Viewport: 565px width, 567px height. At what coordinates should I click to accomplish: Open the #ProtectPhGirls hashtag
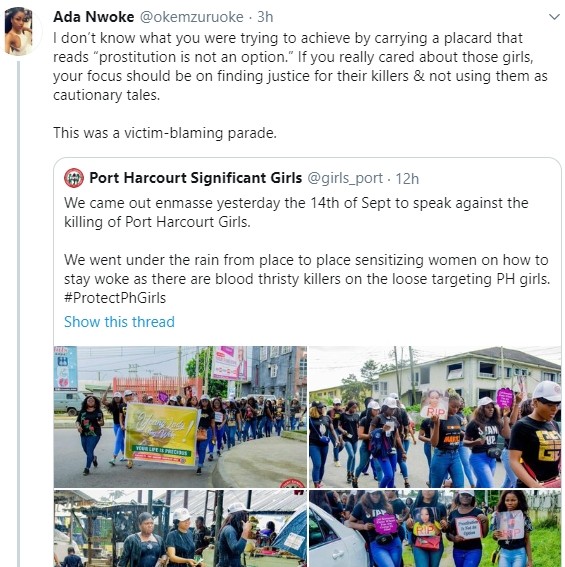[115, 298]
